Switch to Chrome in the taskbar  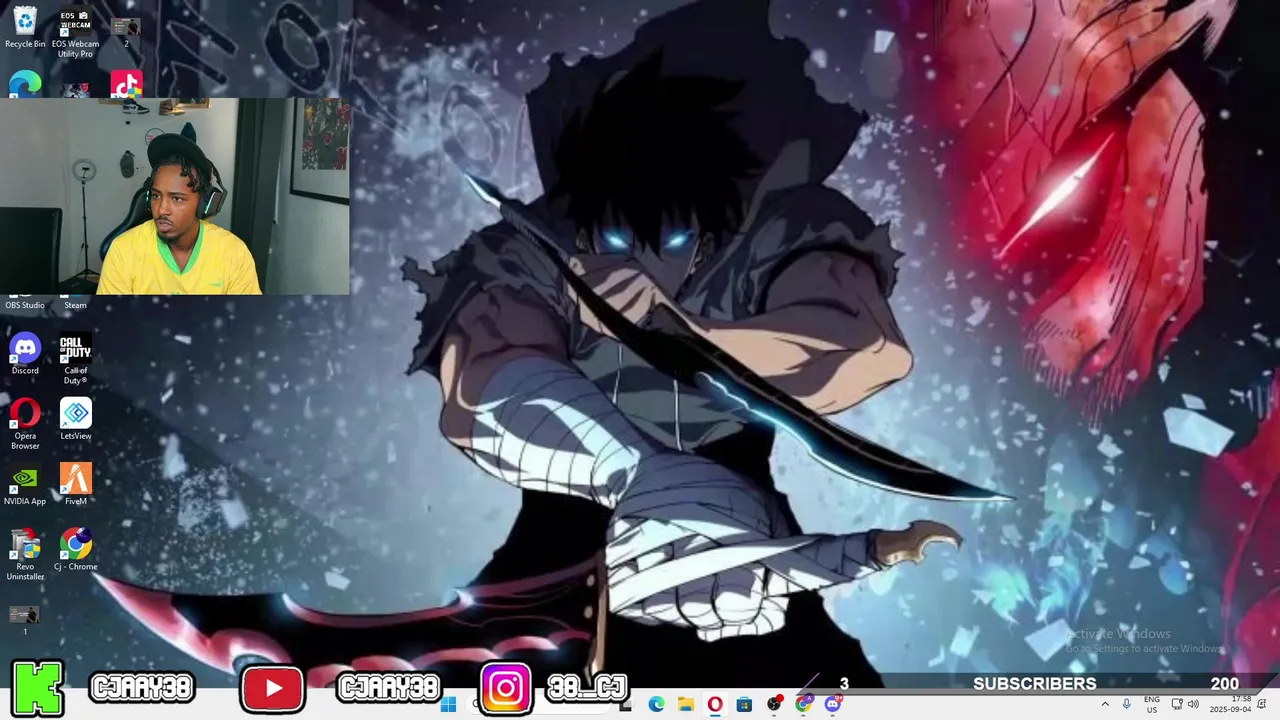[x=803, y=704]
